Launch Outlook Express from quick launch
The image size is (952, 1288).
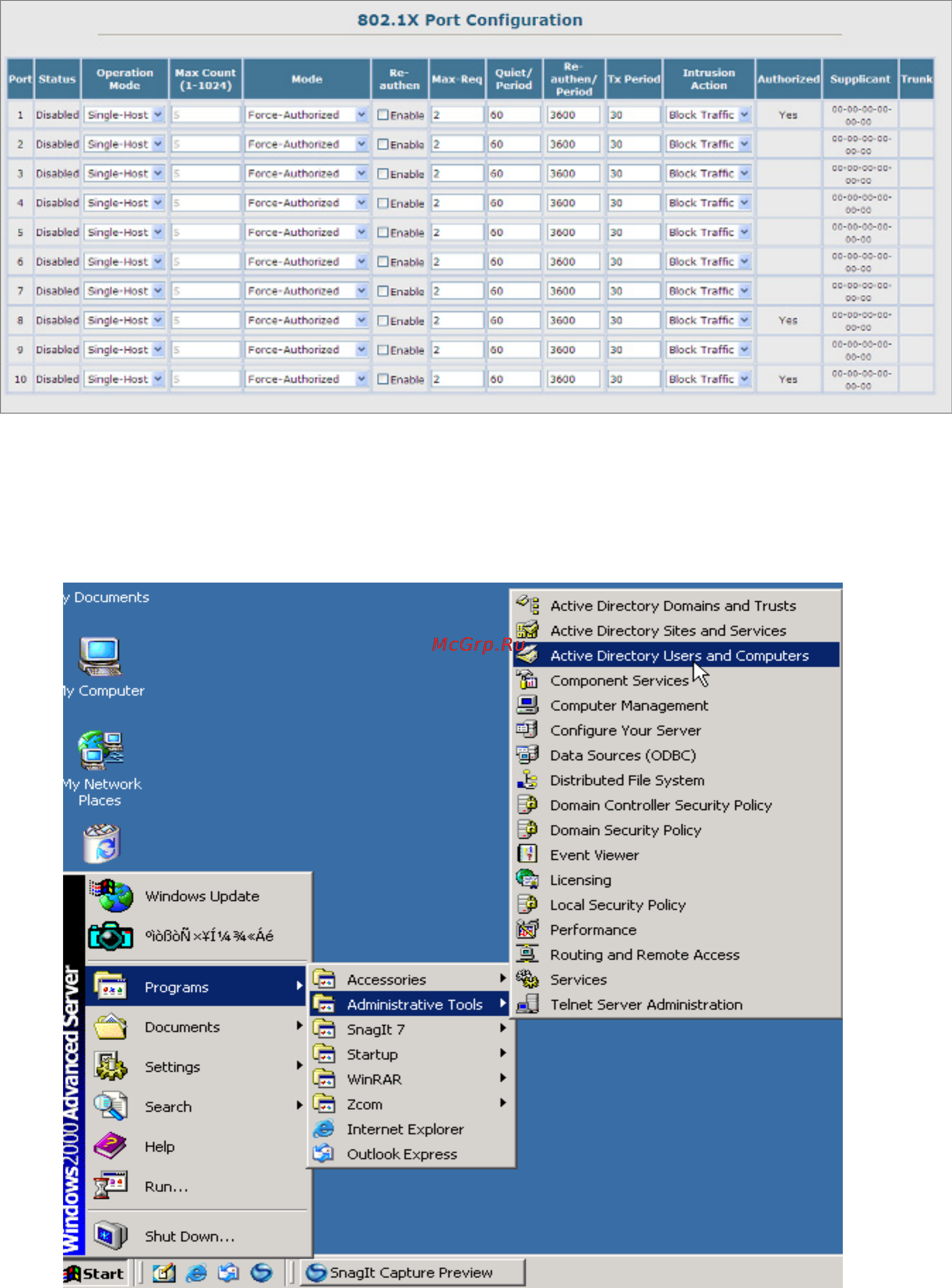click(229, 1272)
